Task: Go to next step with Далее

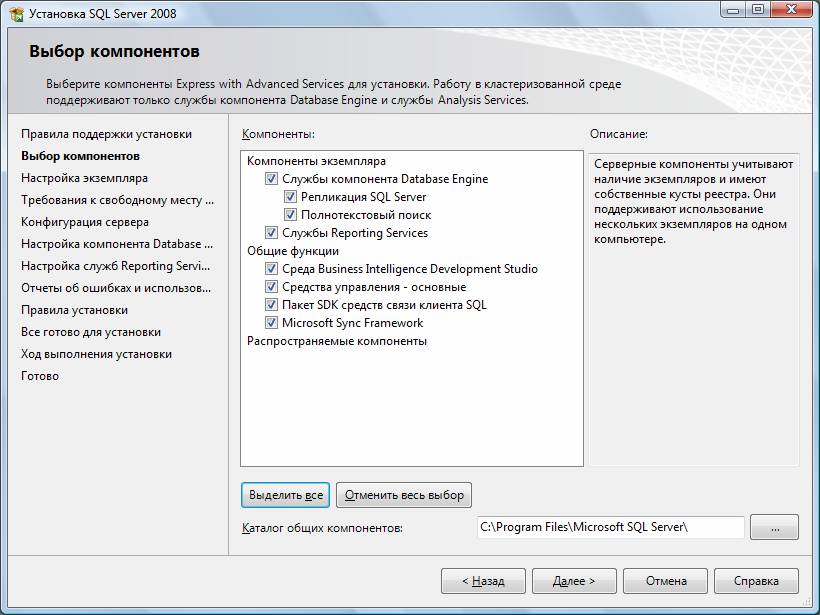Action: coord(573,580)
